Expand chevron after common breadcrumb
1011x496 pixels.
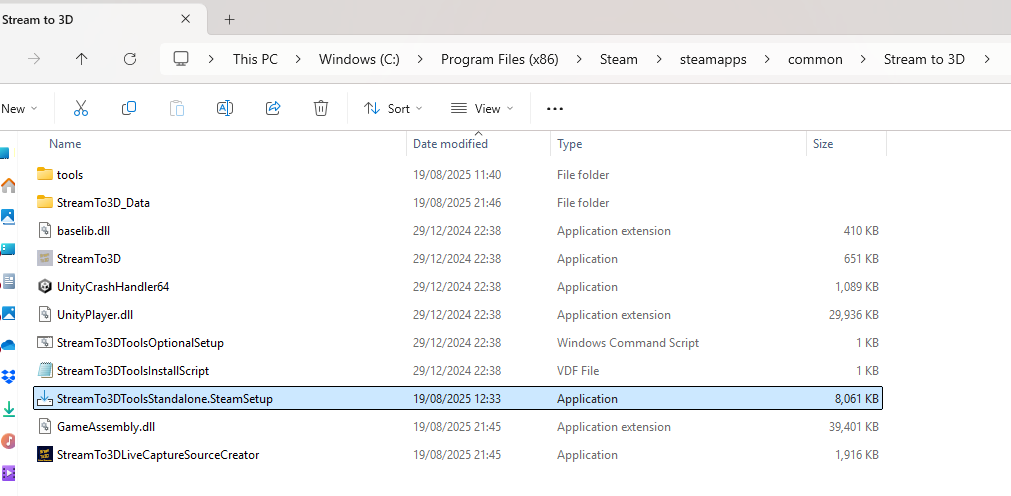click(863, 59)
